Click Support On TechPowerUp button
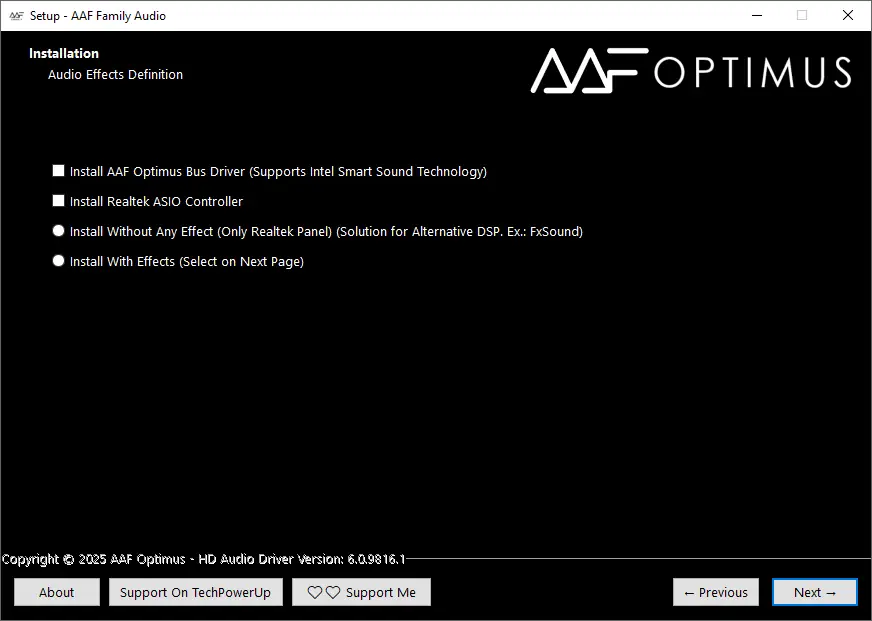 pos(196,592)
